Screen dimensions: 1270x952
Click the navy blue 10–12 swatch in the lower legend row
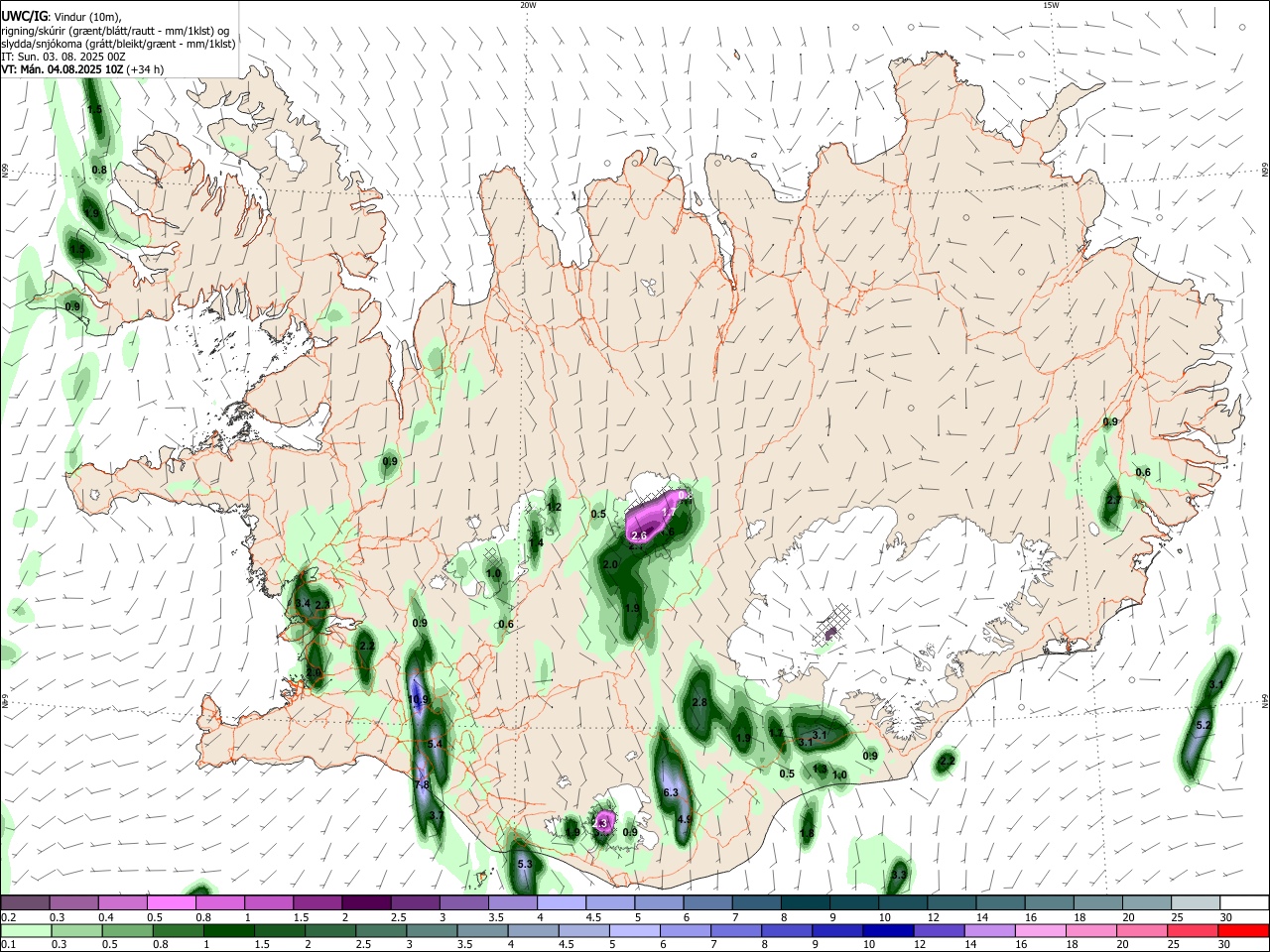point(887,930)
